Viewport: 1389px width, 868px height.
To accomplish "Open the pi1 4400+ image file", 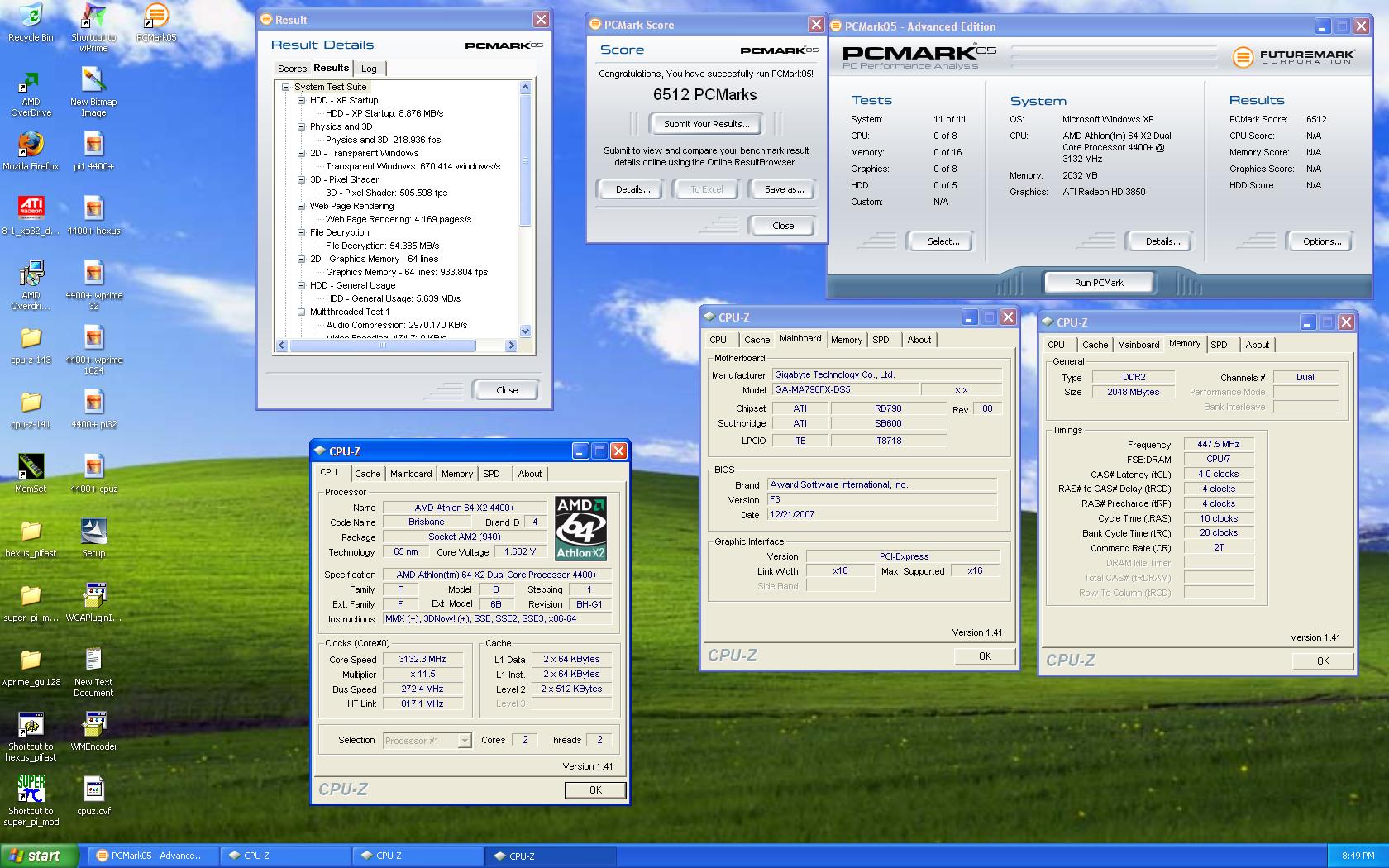I will [93, 151].
